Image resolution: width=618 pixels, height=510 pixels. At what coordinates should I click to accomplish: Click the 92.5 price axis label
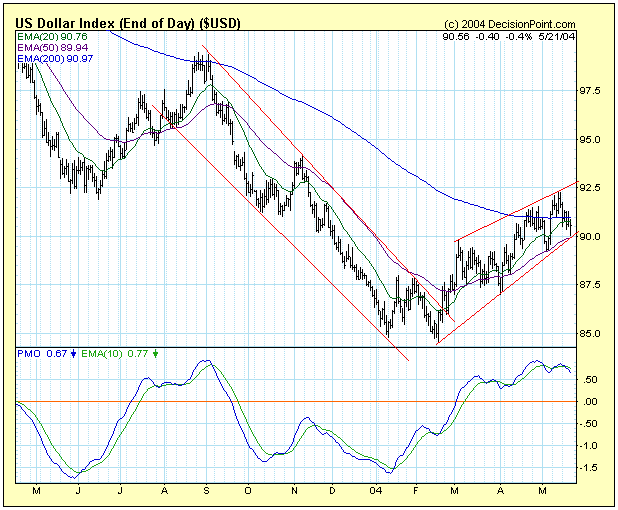tap(591, 188)
